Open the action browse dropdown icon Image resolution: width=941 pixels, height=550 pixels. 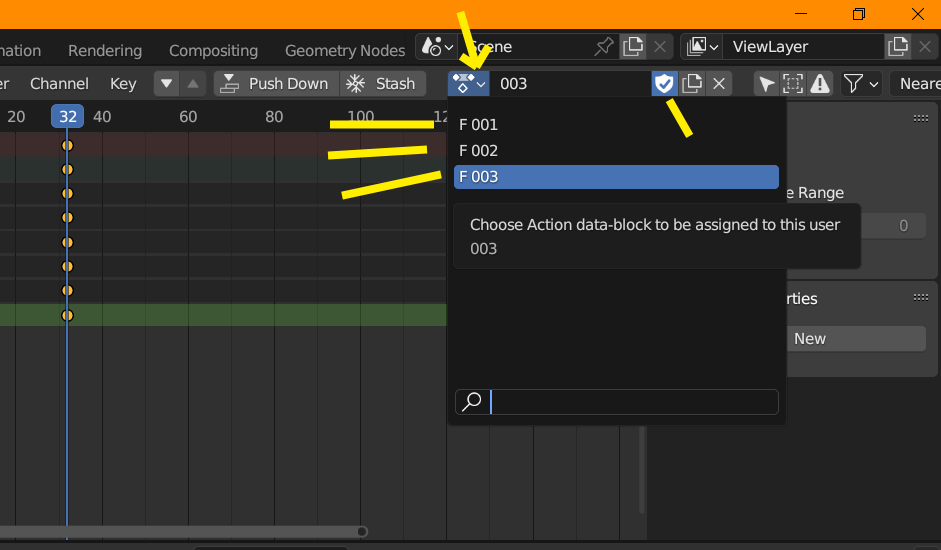[x=468, y=84]
